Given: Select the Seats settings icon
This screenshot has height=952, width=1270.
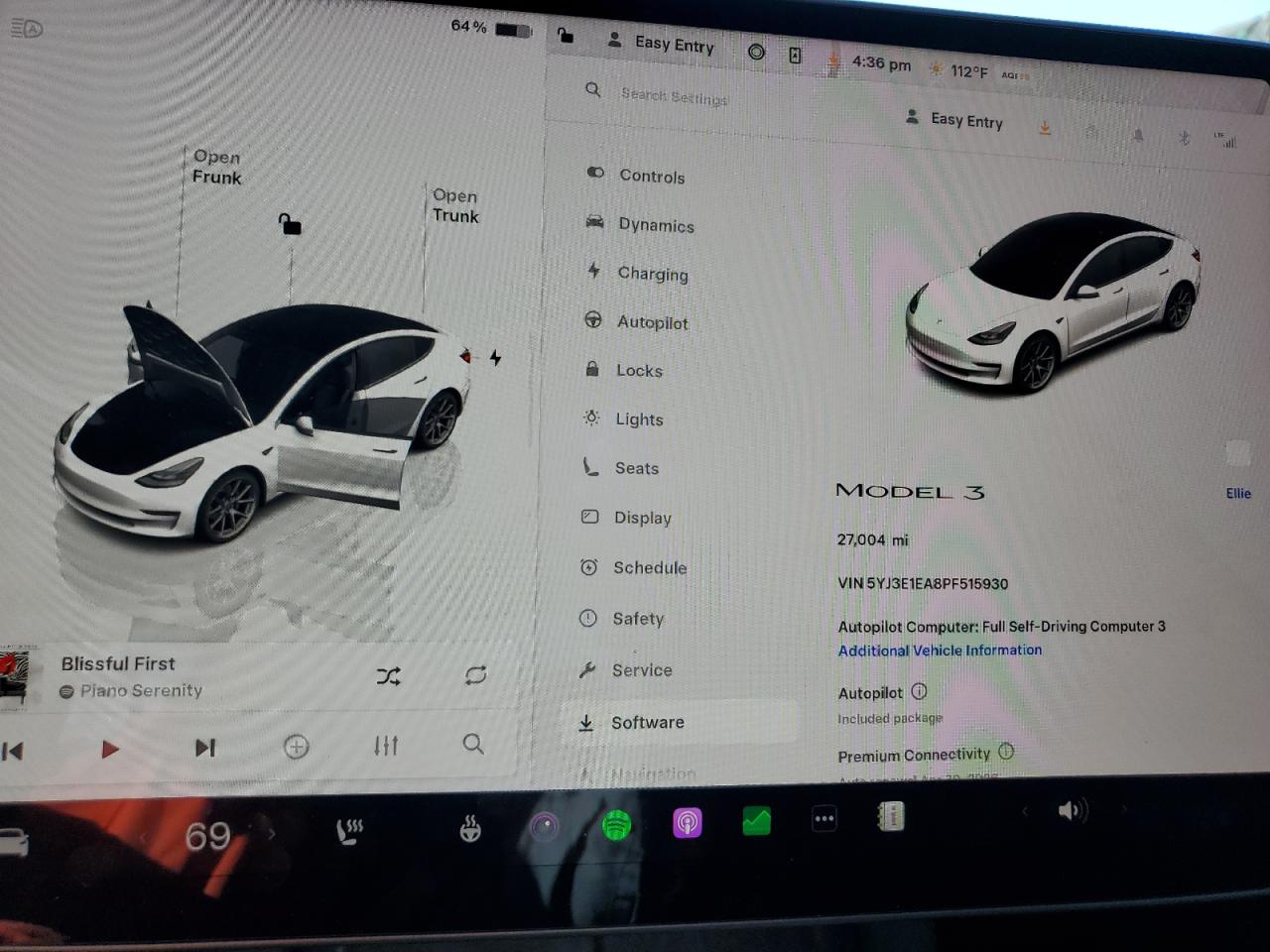Looking at the screenshot, I should pyautogui.click(x=591, y=467).
